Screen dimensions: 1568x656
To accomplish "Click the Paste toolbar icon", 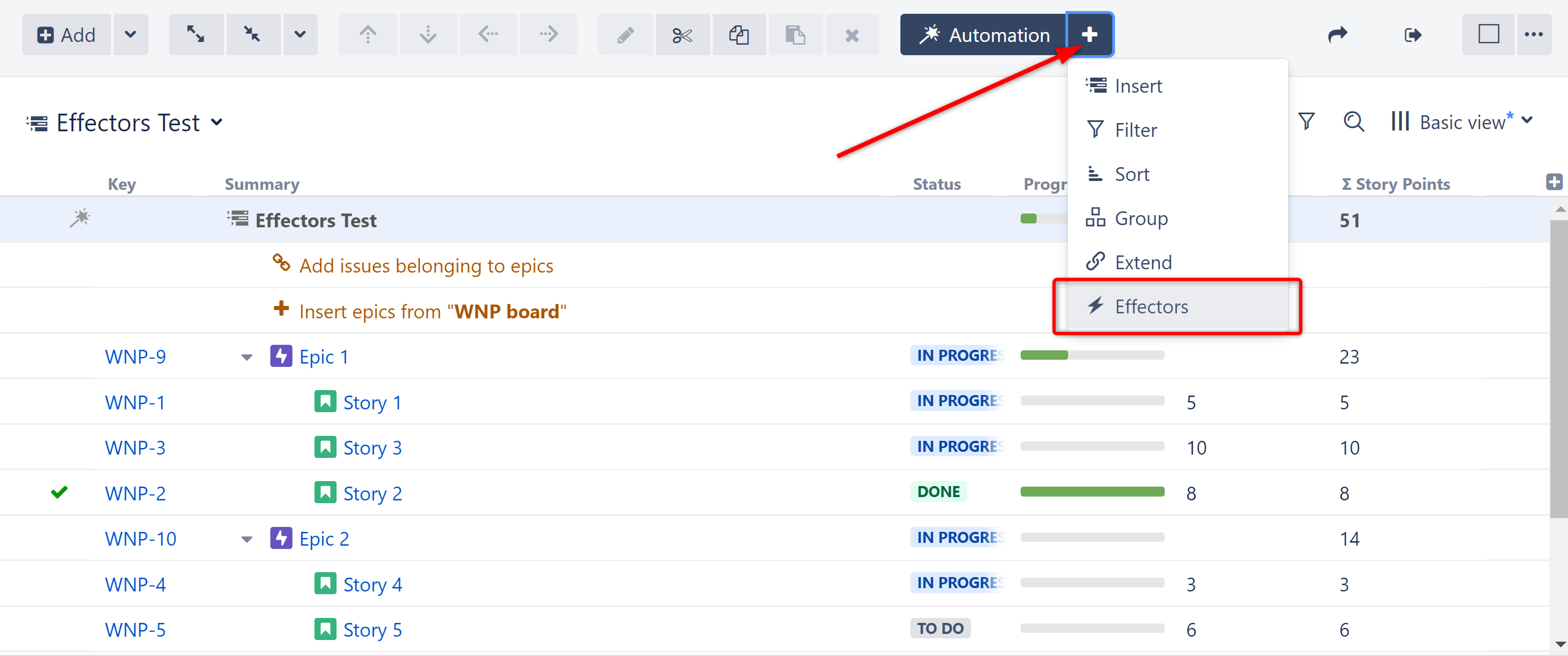I will point(795,35).
